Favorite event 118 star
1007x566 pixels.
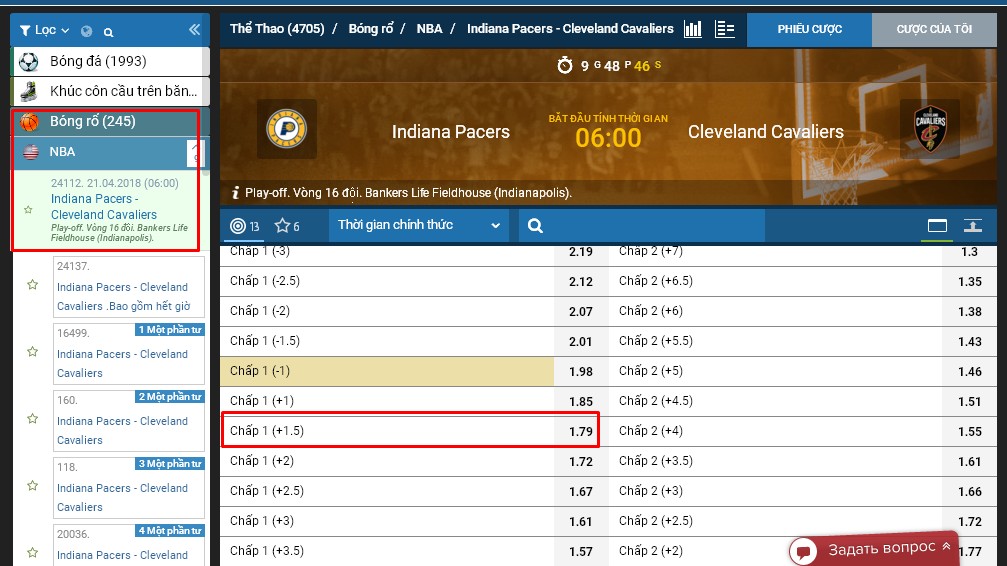pyautogui.click(x=33, y=486)
